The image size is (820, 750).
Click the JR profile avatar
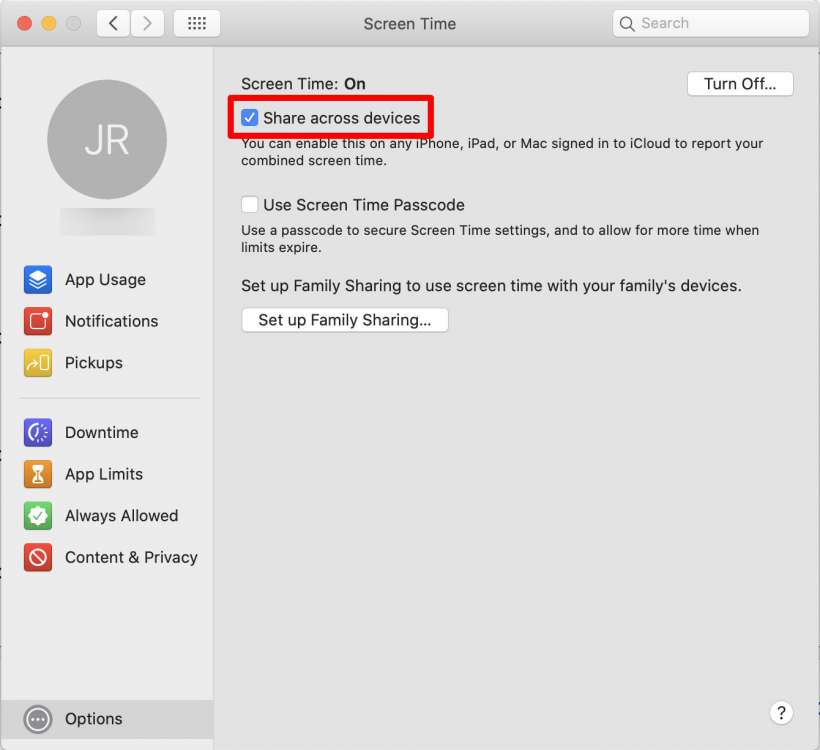coord(107,140)
